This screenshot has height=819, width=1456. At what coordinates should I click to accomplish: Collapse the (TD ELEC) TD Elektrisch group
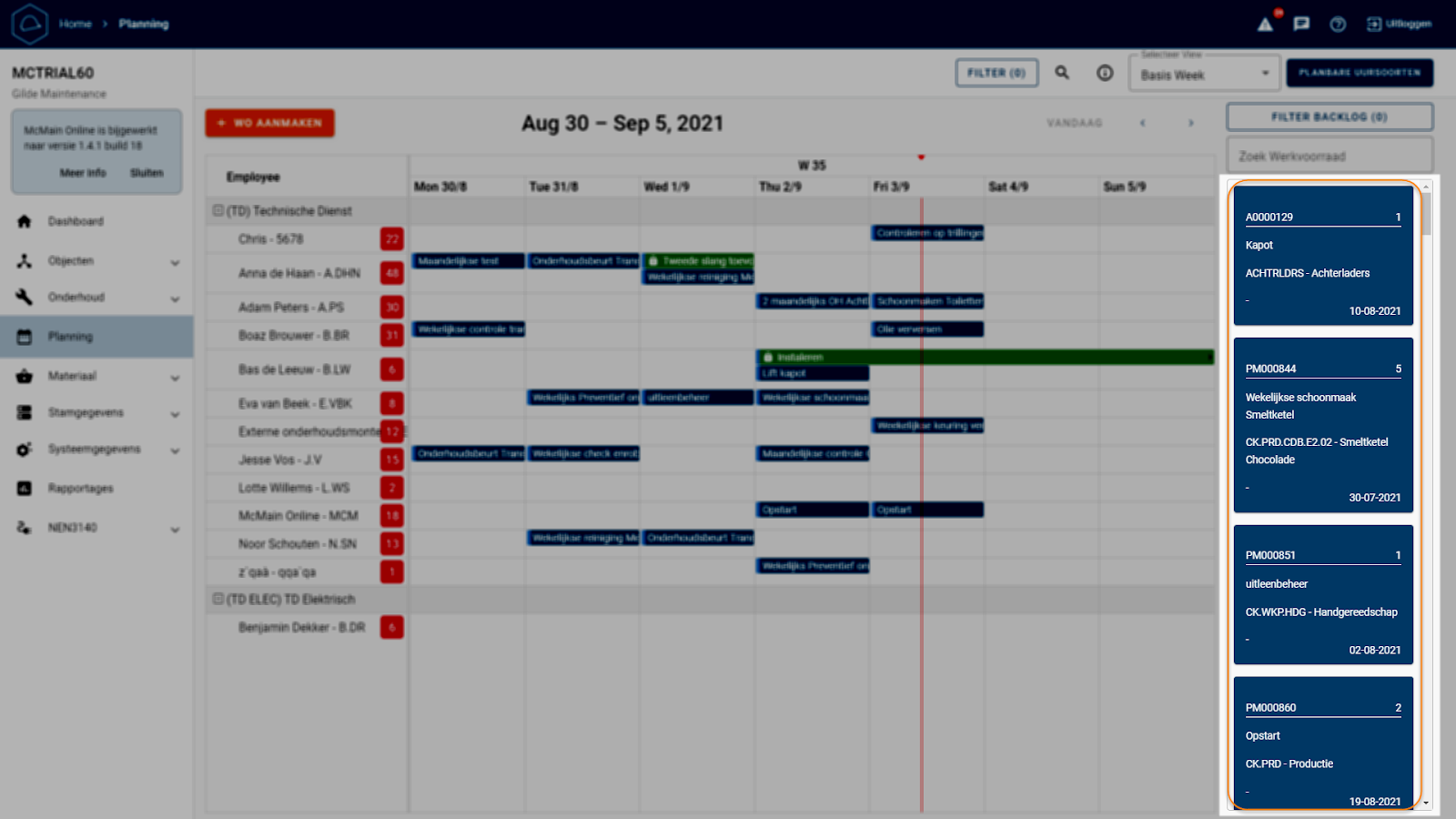click(218, 600)
